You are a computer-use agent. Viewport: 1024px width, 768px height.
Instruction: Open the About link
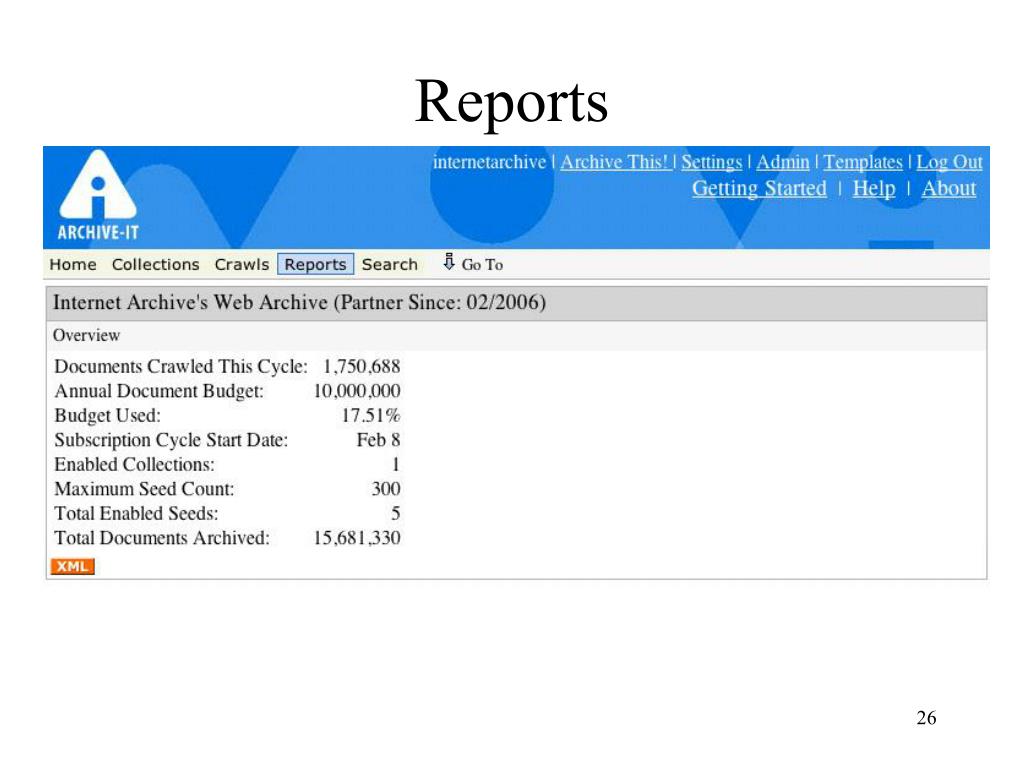tap(949, 188)
